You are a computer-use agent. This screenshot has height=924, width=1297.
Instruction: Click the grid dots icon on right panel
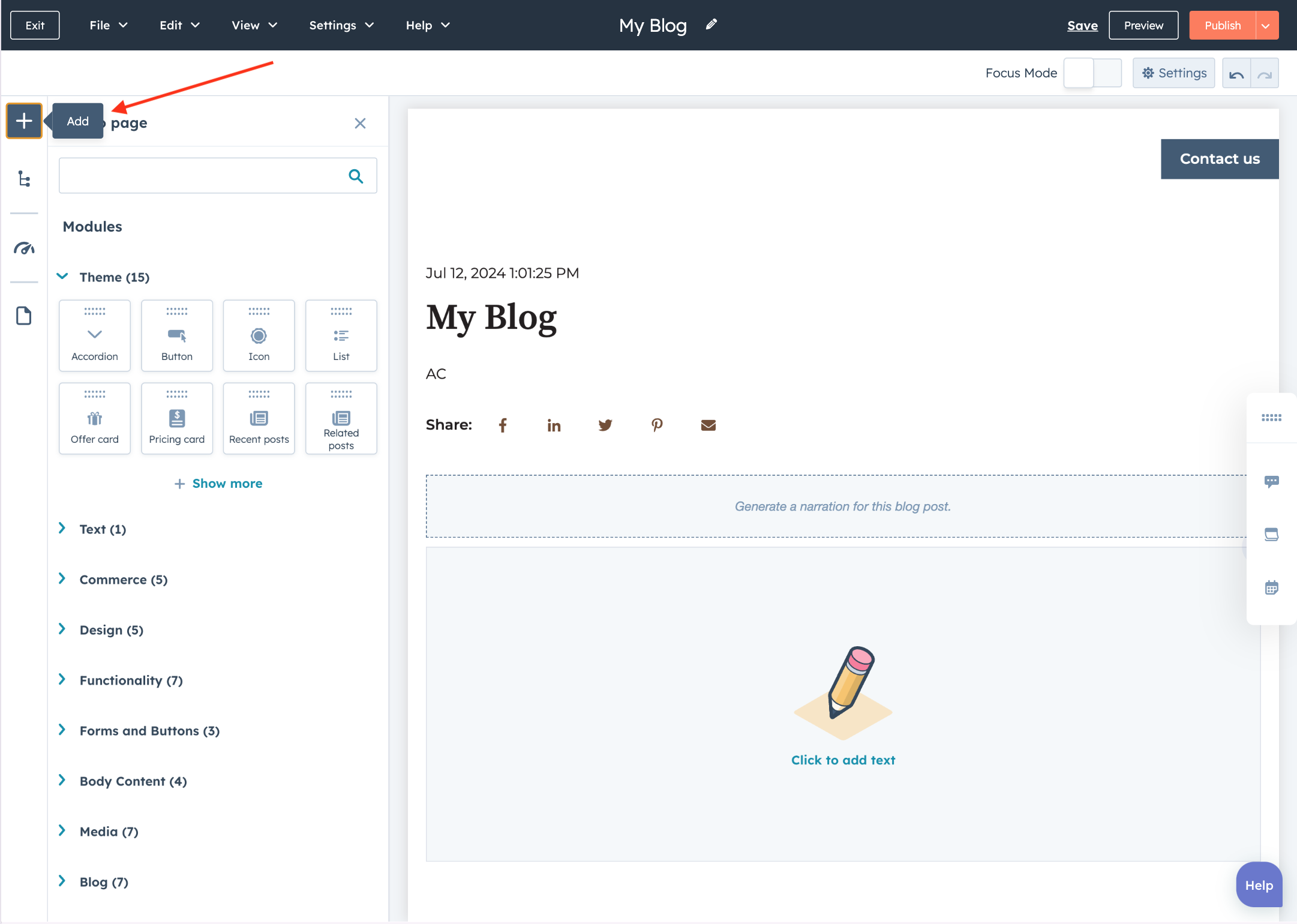click(1271, 418)
